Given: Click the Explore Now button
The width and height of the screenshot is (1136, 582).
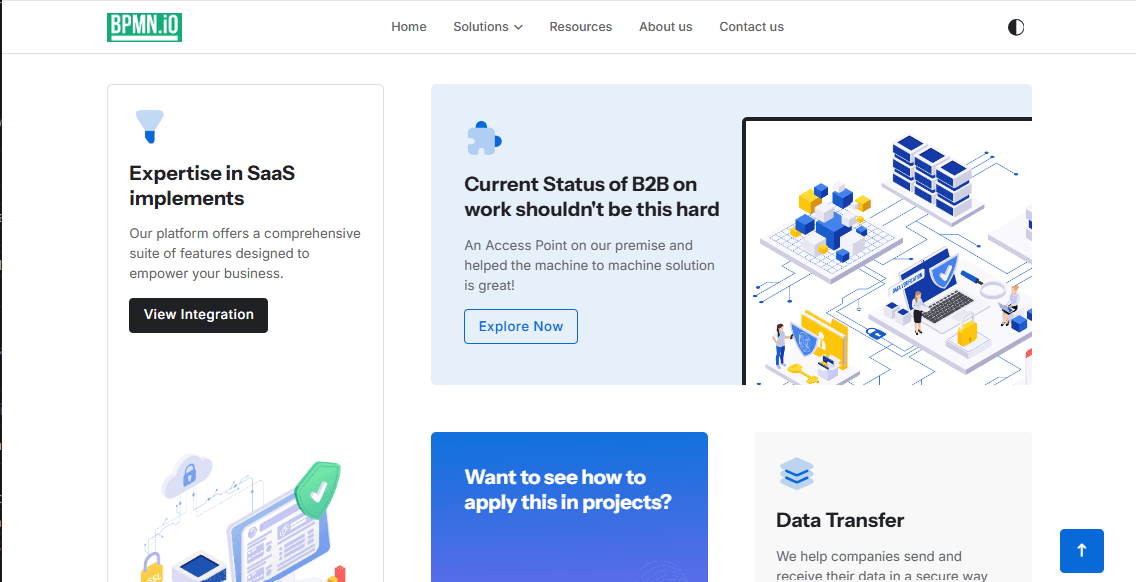Looking at the screenshot, I should 521,326.
